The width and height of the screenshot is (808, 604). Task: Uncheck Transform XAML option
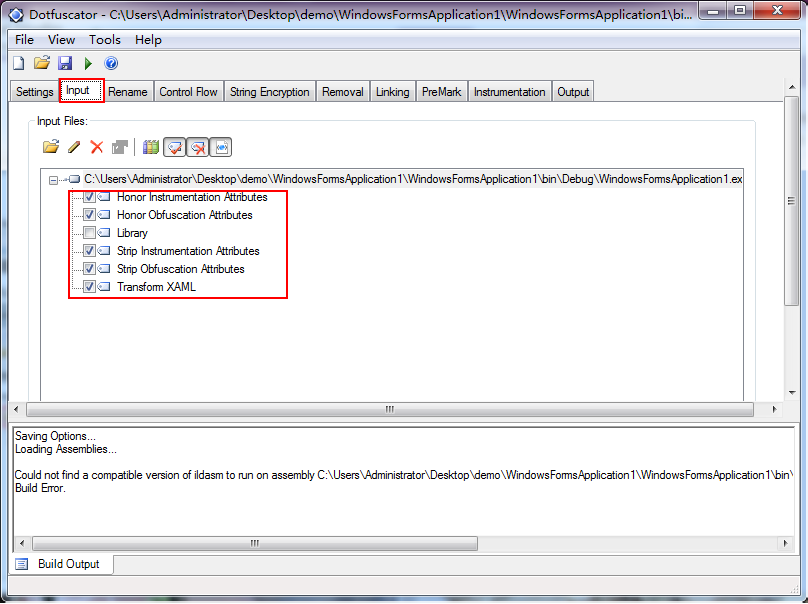[89, 287]
